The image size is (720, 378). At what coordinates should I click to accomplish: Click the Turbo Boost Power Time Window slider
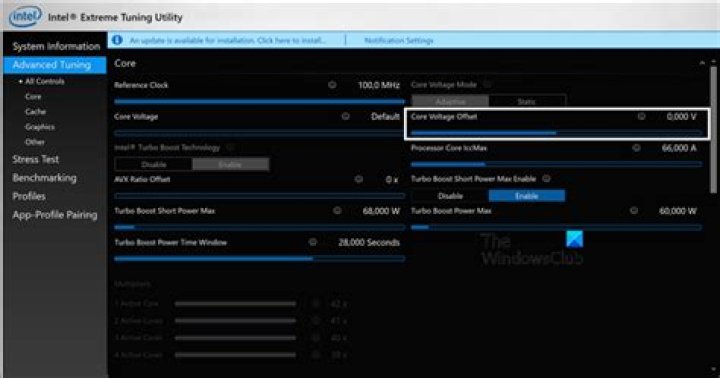pos(259,259)
